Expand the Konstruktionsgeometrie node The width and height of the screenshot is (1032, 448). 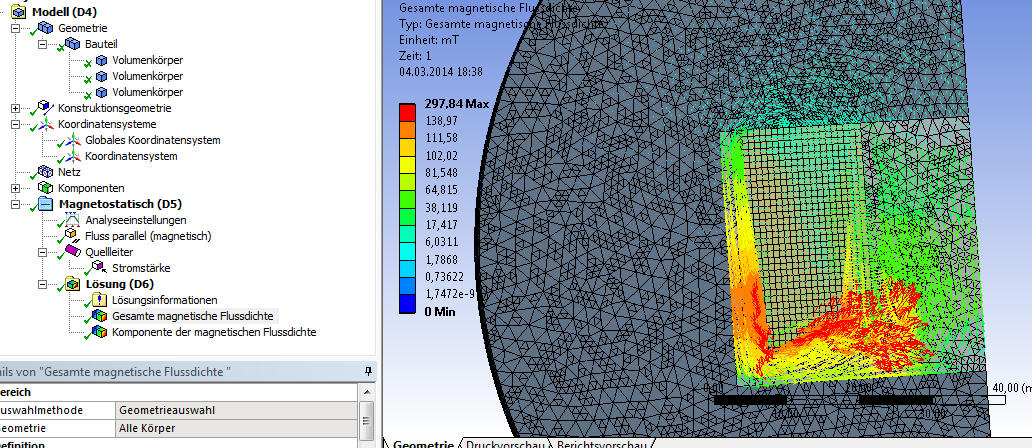pyautogui.click(x=16, y=108)
